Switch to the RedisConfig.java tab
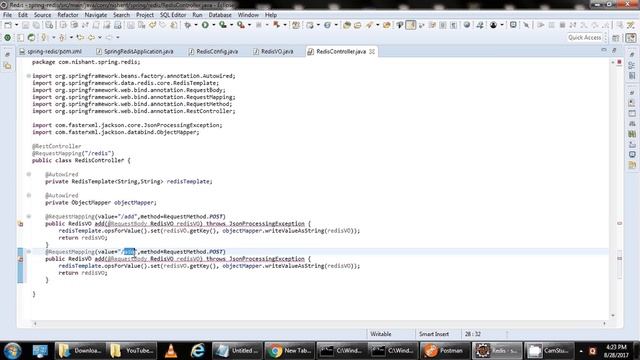Viewport: 640px width, 360px height. [213, 51]
